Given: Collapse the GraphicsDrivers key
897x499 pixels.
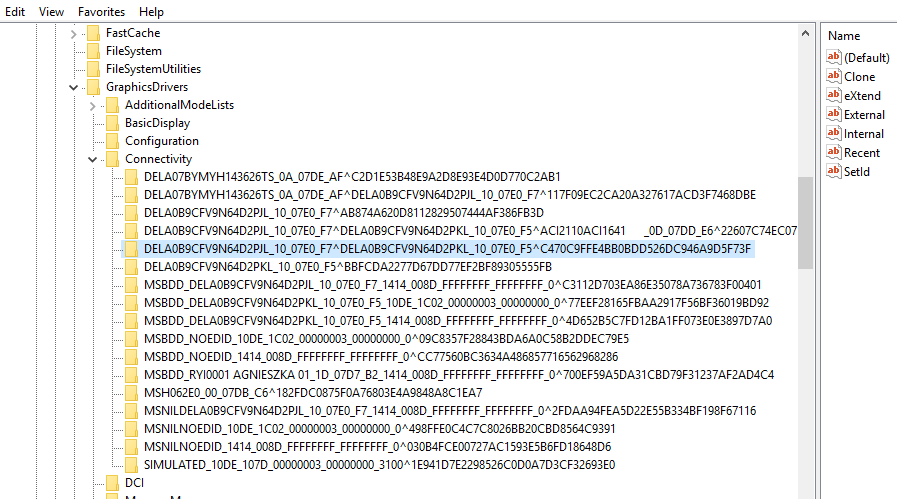Looking at the screenshot, I should [73, 87].
